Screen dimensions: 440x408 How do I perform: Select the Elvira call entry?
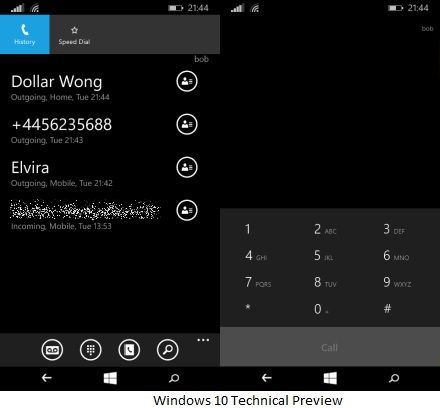62,173
